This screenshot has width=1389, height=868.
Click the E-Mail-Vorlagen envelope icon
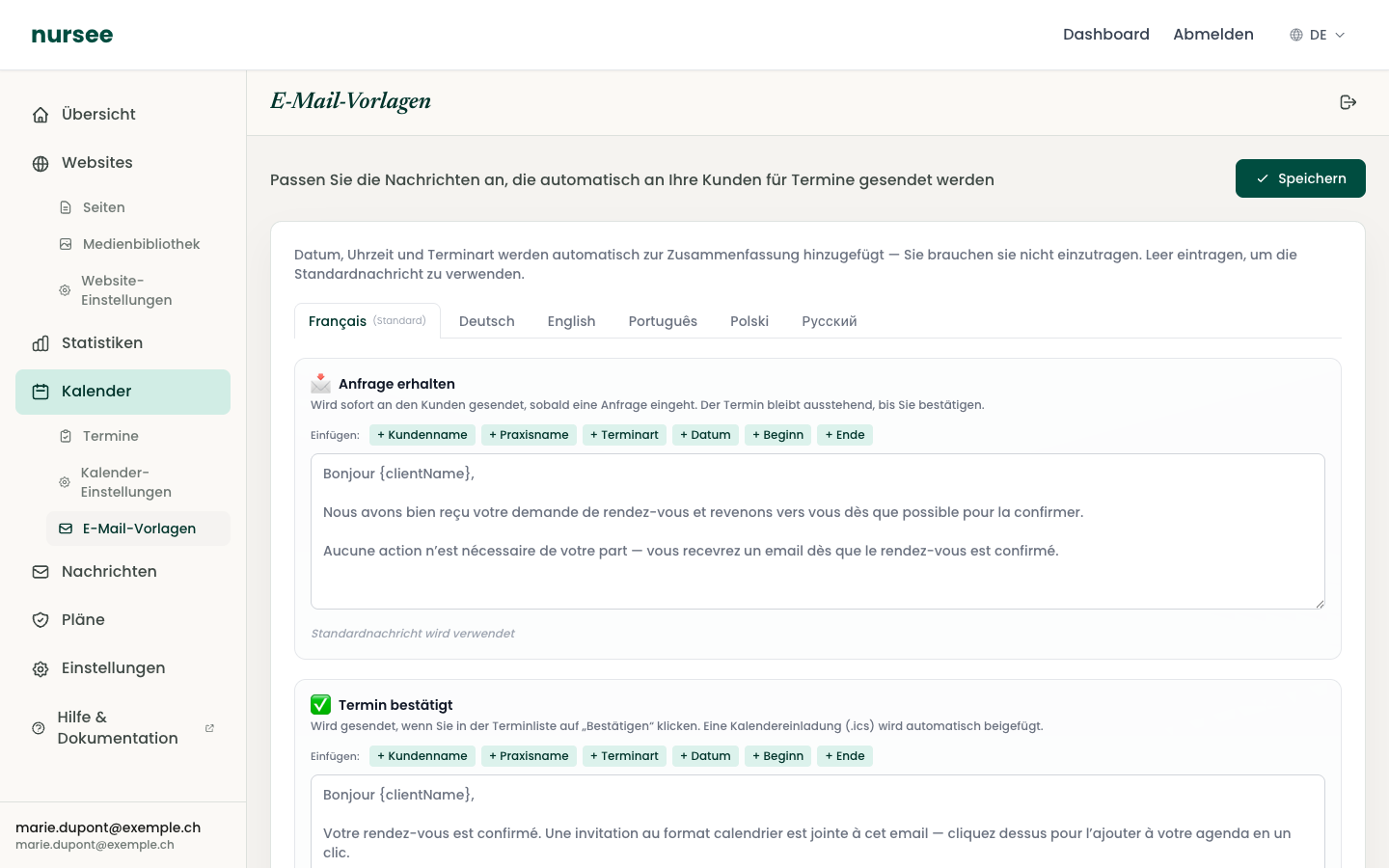[x=66, y=529]
